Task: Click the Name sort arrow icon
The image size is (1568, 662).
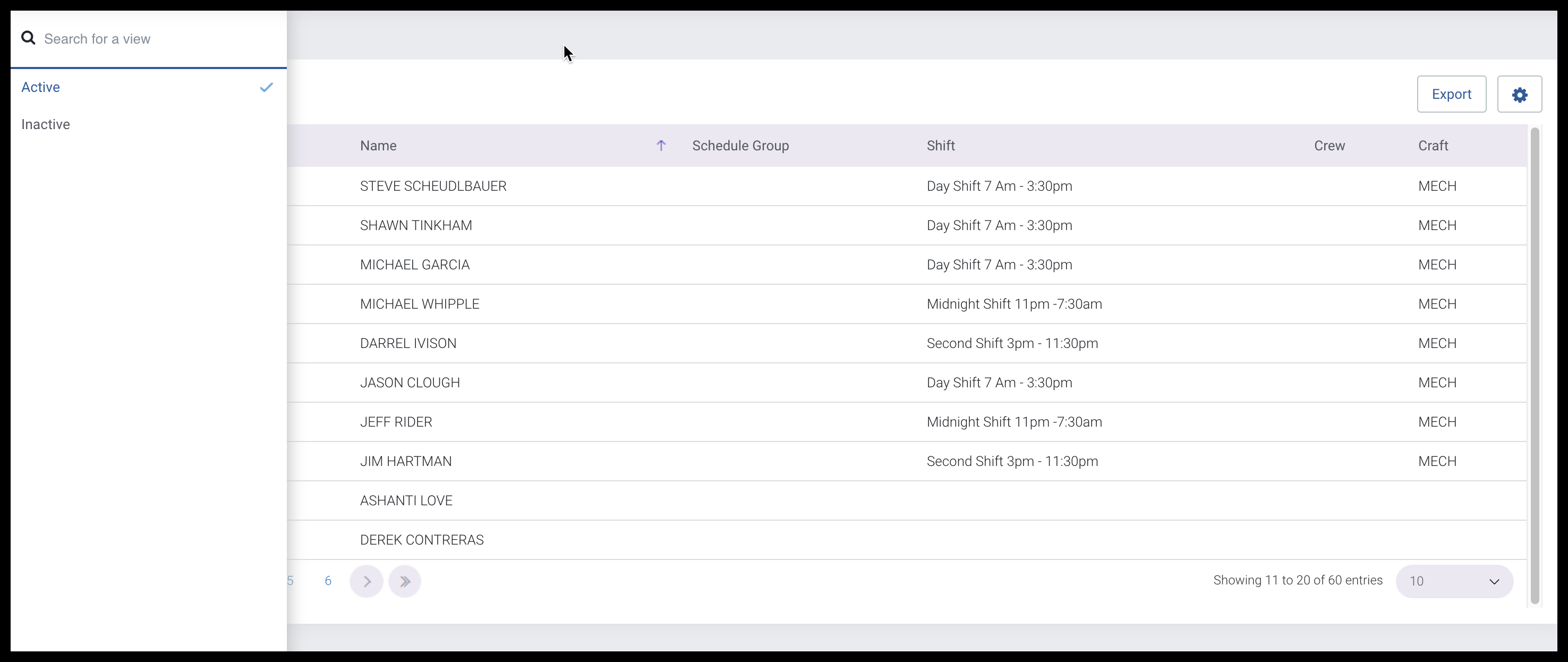Action: pyautogui.click(x=660, y=146)
